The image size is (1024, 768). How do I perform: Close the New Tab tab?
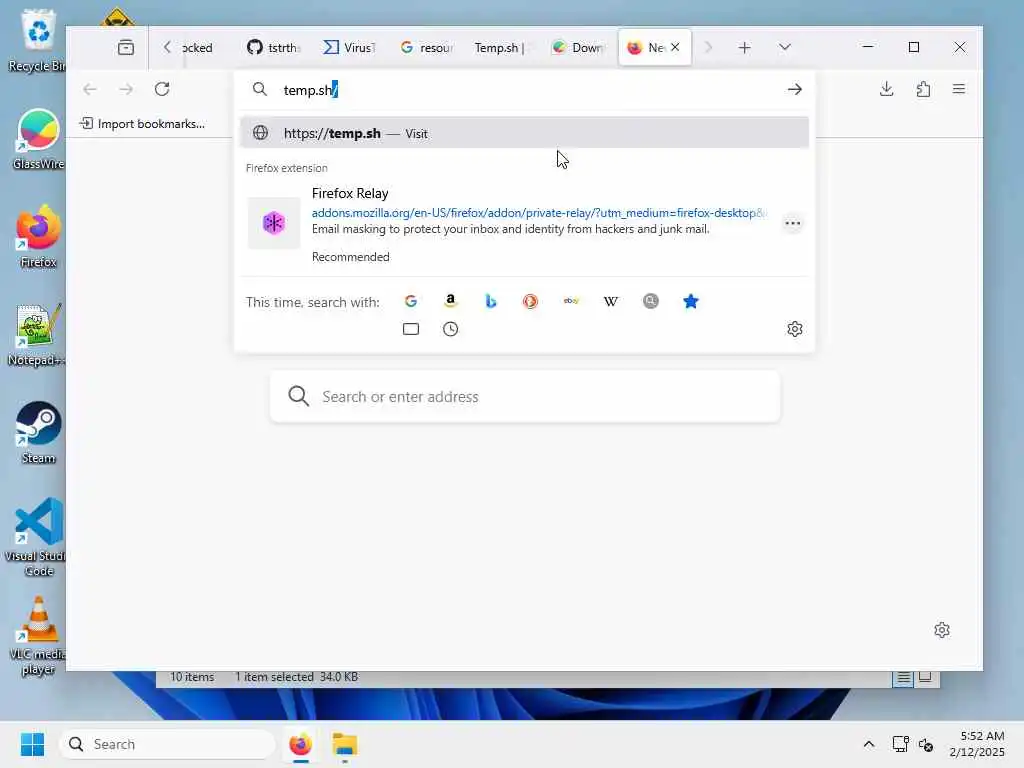[x=675, y=47]
